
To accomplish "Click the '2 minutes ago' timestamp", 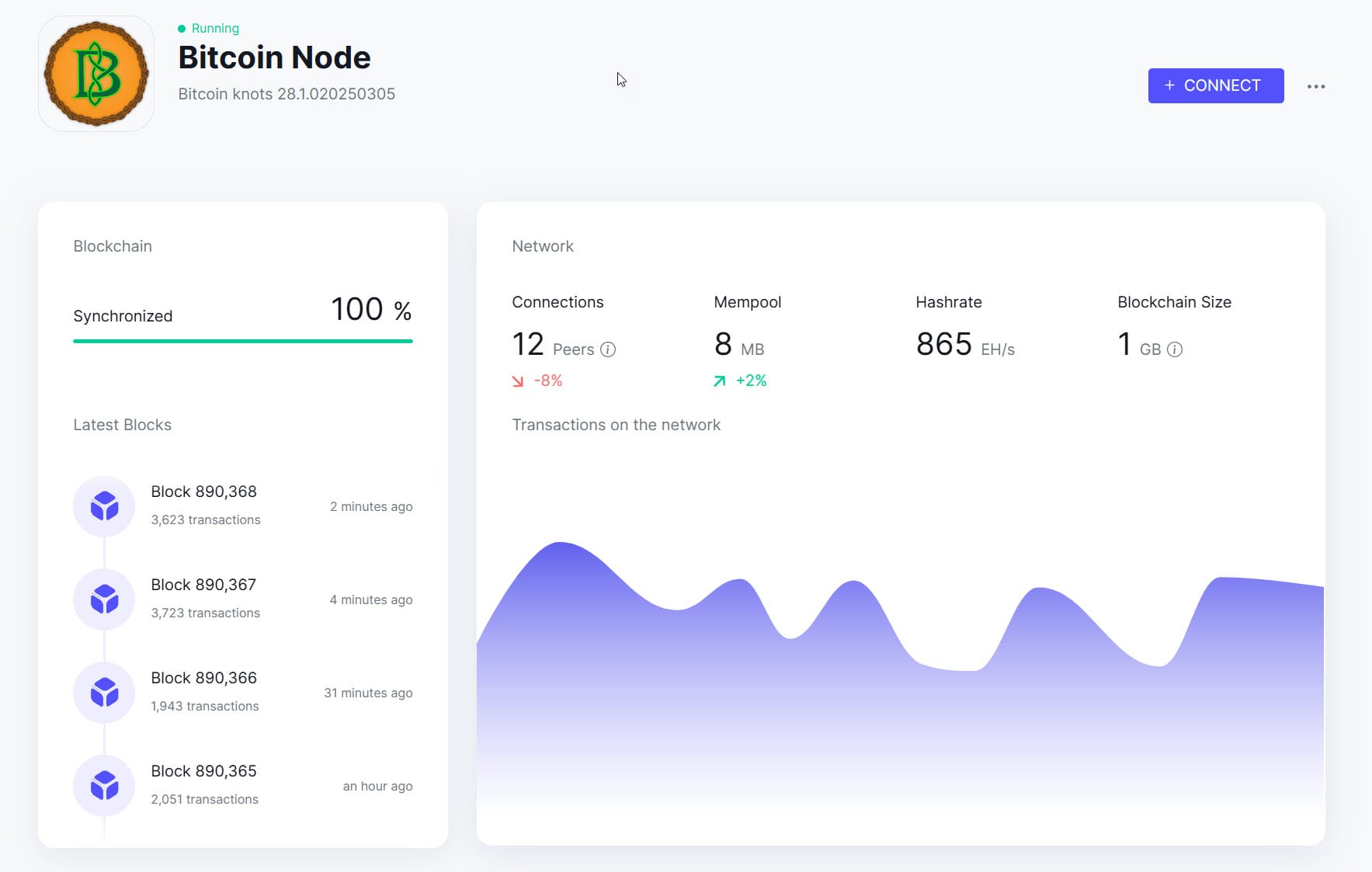I will click(371, 505).
